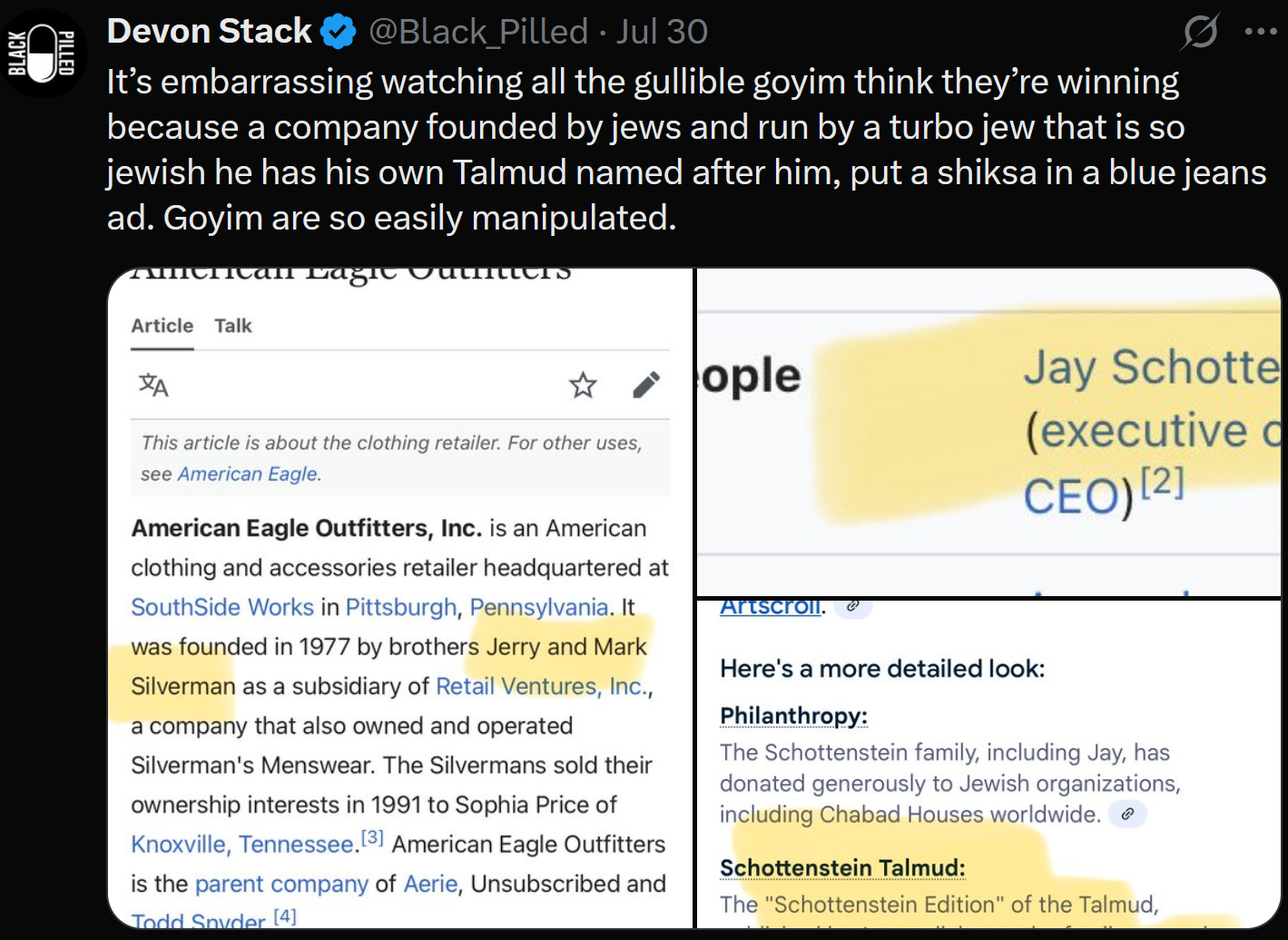Open citation reference [3]
1288x940 pixels.
click(x=372, y=837)
